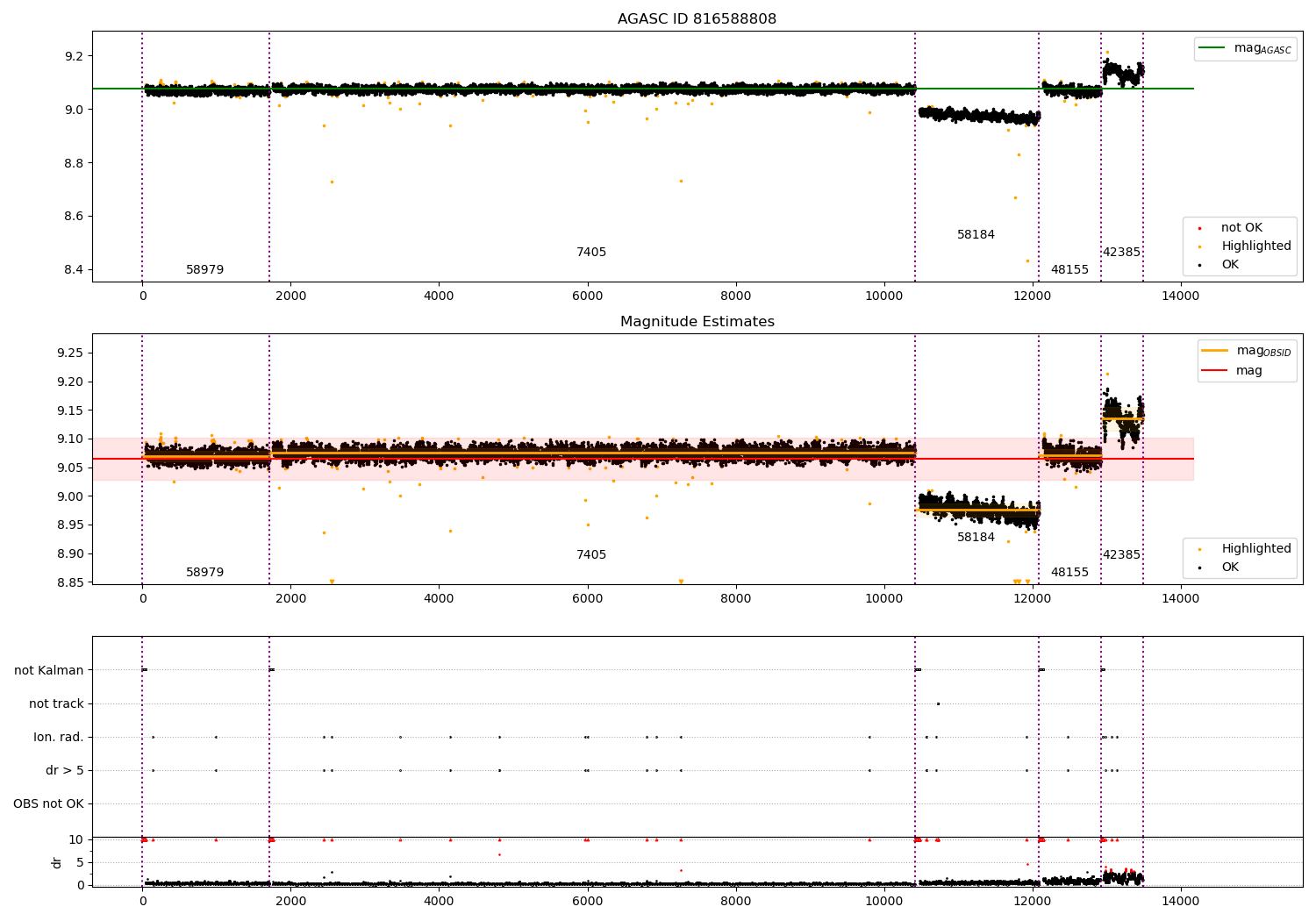
Task: Click the 14000 x-tick under bottom plot
Action: (x=1180, y=901)
